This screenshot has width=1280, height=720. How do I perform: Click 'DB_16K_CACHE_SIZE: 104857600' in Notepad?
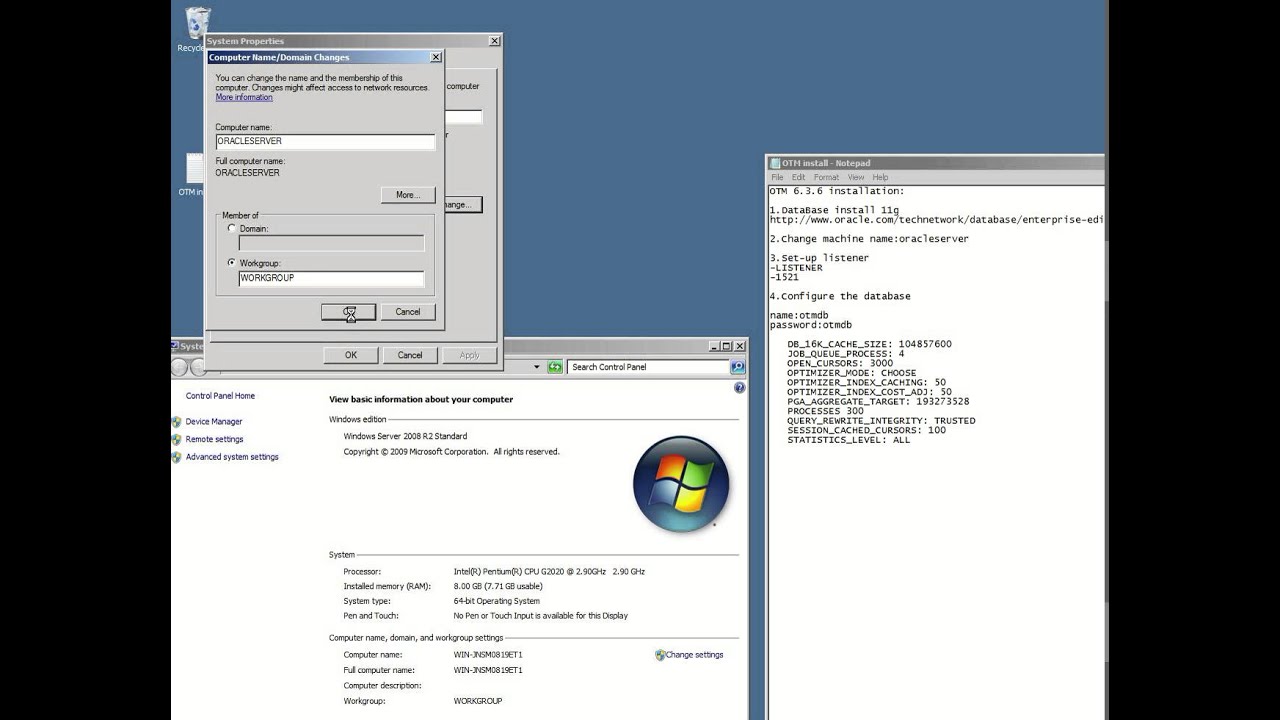869,344
